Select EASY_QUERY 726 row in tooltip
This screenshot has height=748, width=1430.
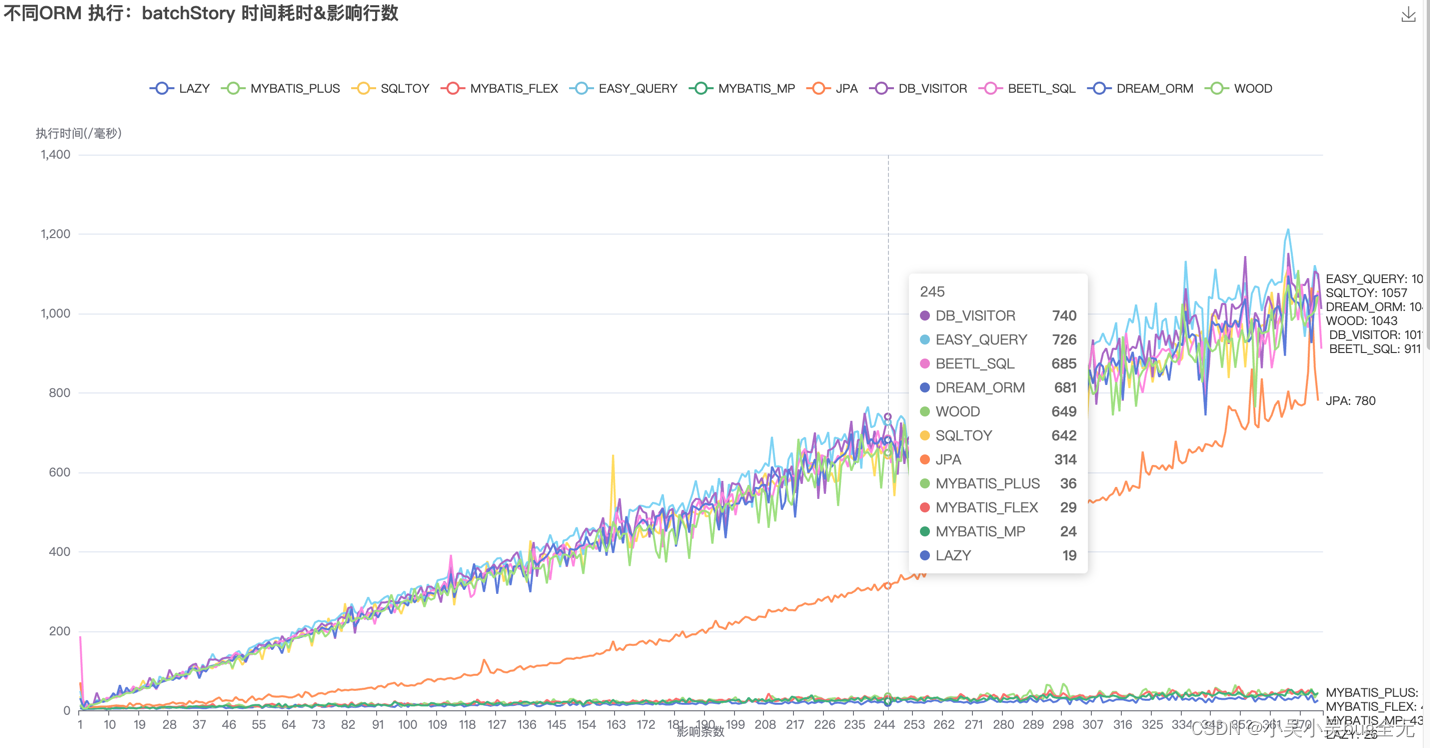pos(998,340)
